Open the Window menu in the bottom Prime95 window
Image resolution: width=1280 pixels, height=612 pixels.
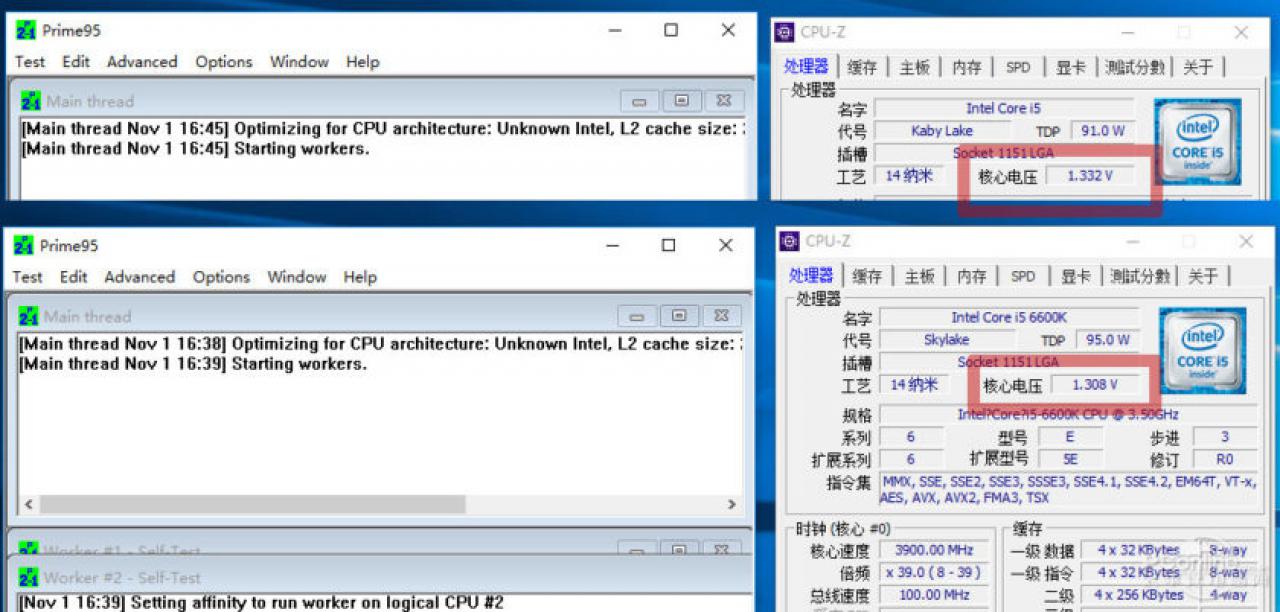coord(297,277)
